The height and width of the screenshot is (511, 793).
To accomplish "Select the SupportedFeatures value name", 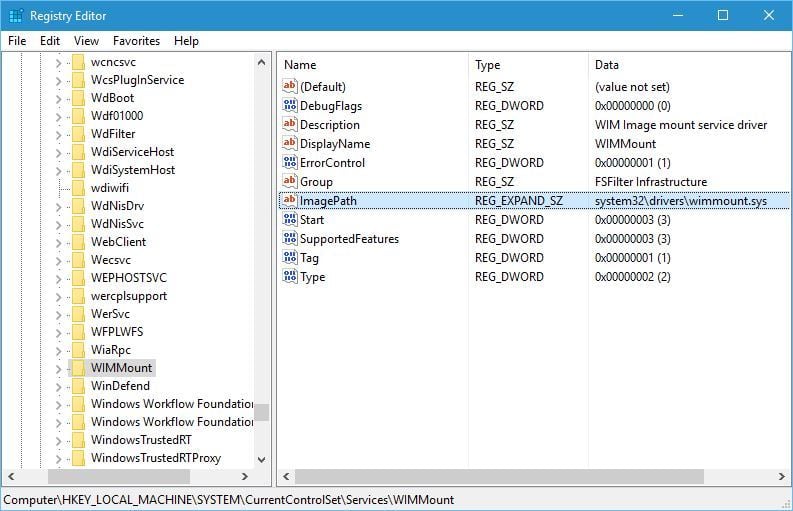I will click(x=349, y=239).
